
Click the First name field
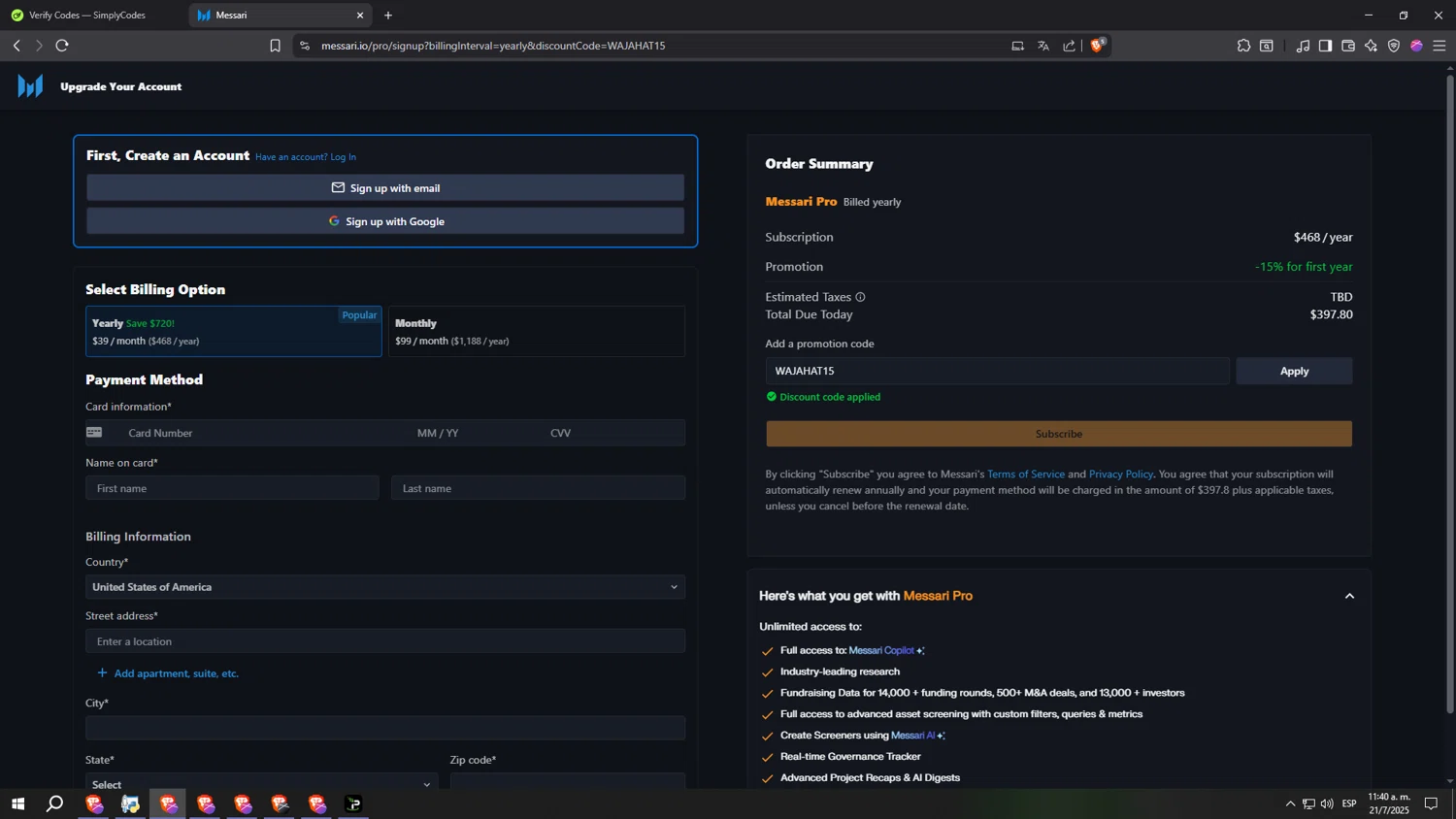tap(232, 488)
